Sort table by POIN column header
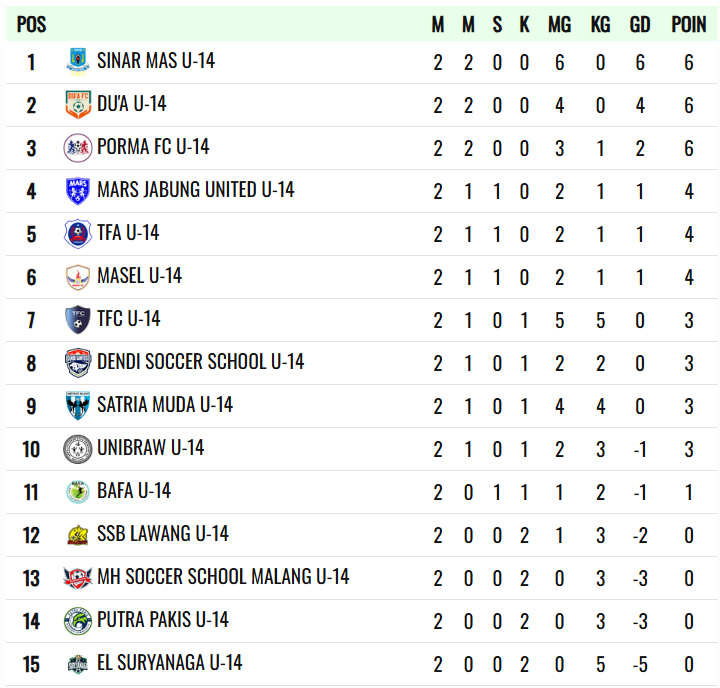 (x=688, y=25)
